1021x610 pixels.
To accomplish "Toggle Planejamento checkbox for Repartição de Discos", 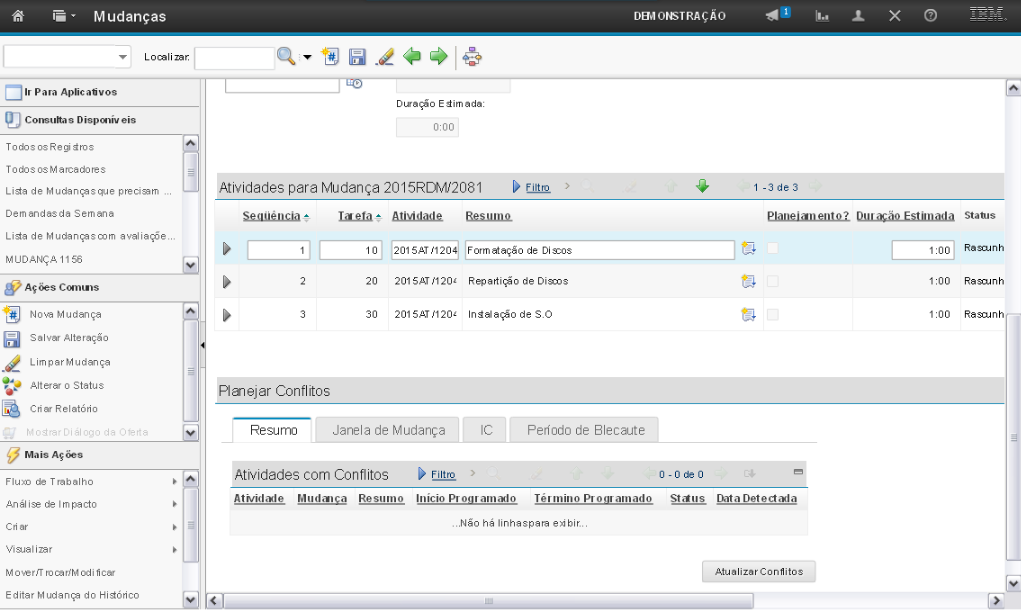I will coord(774,282).
